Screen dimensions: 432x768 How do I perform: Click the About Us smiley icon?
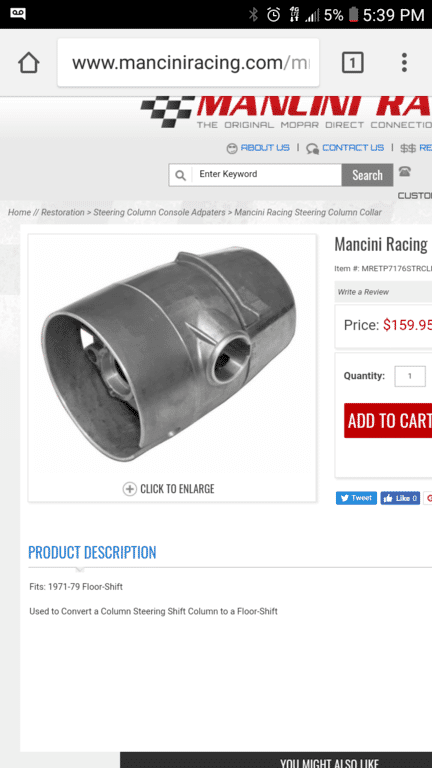[232, 148]
